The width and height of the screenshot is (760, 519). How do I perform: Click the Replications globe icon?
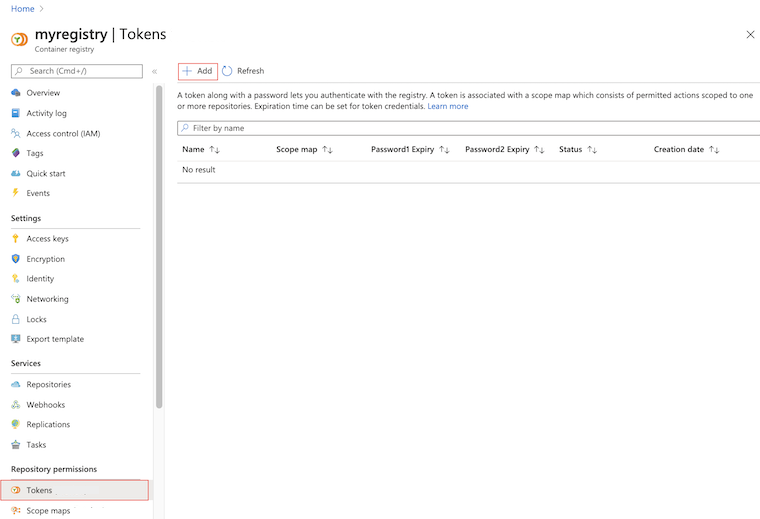(x=16, y=425)
